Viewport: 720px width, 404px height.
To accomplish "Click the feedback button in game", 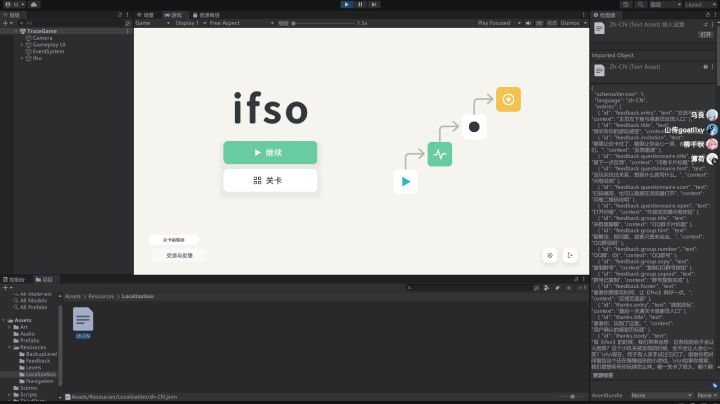I will (x=179, y=255).
